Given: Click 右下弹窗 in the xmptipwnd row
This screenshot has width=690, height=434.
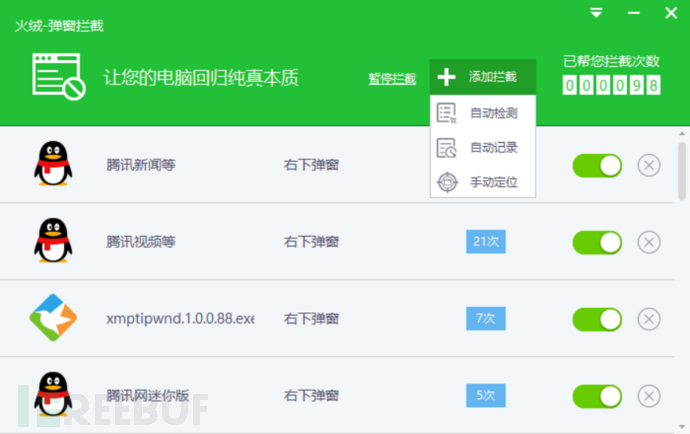Looking at the screenshot, I should click(x=311, y=318).
